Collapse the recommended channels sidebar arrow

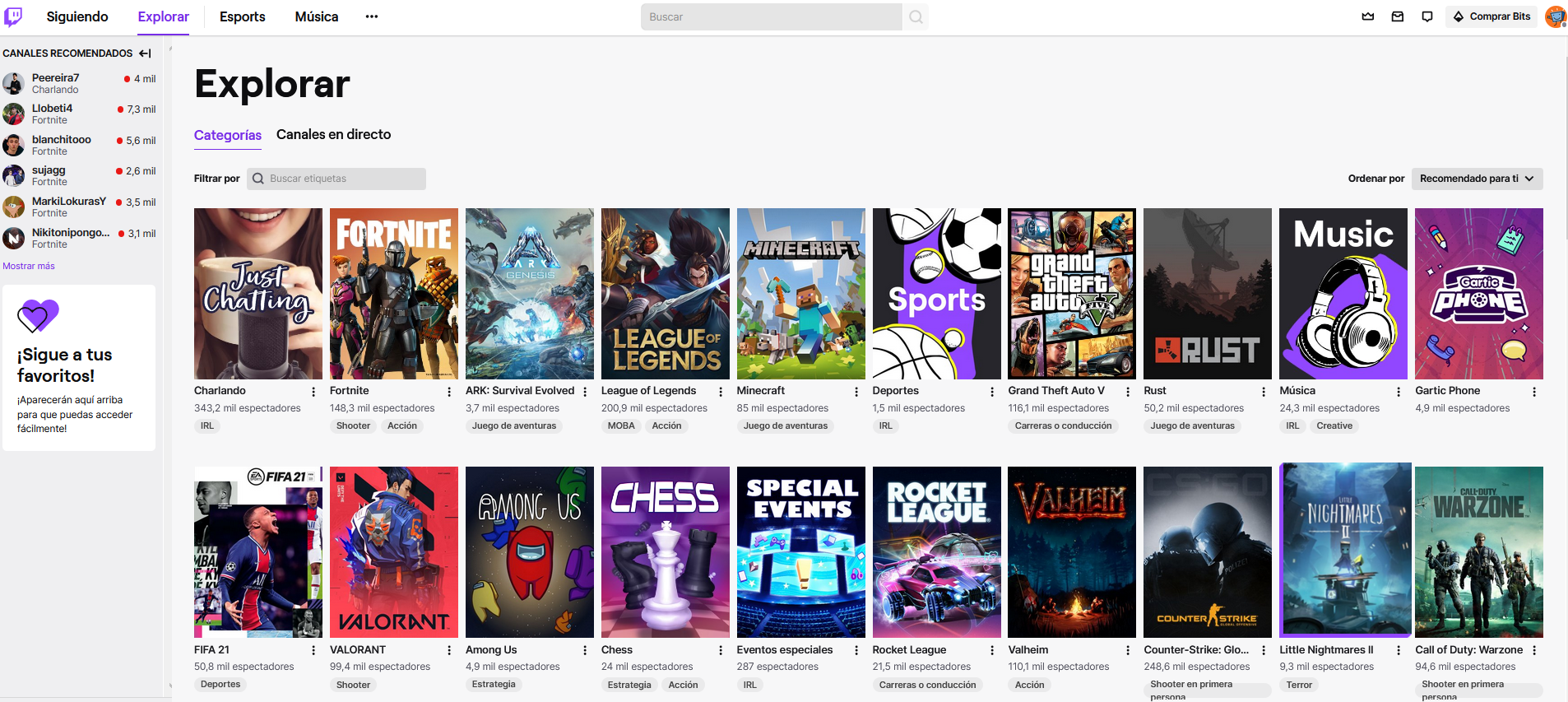[145, 53]
